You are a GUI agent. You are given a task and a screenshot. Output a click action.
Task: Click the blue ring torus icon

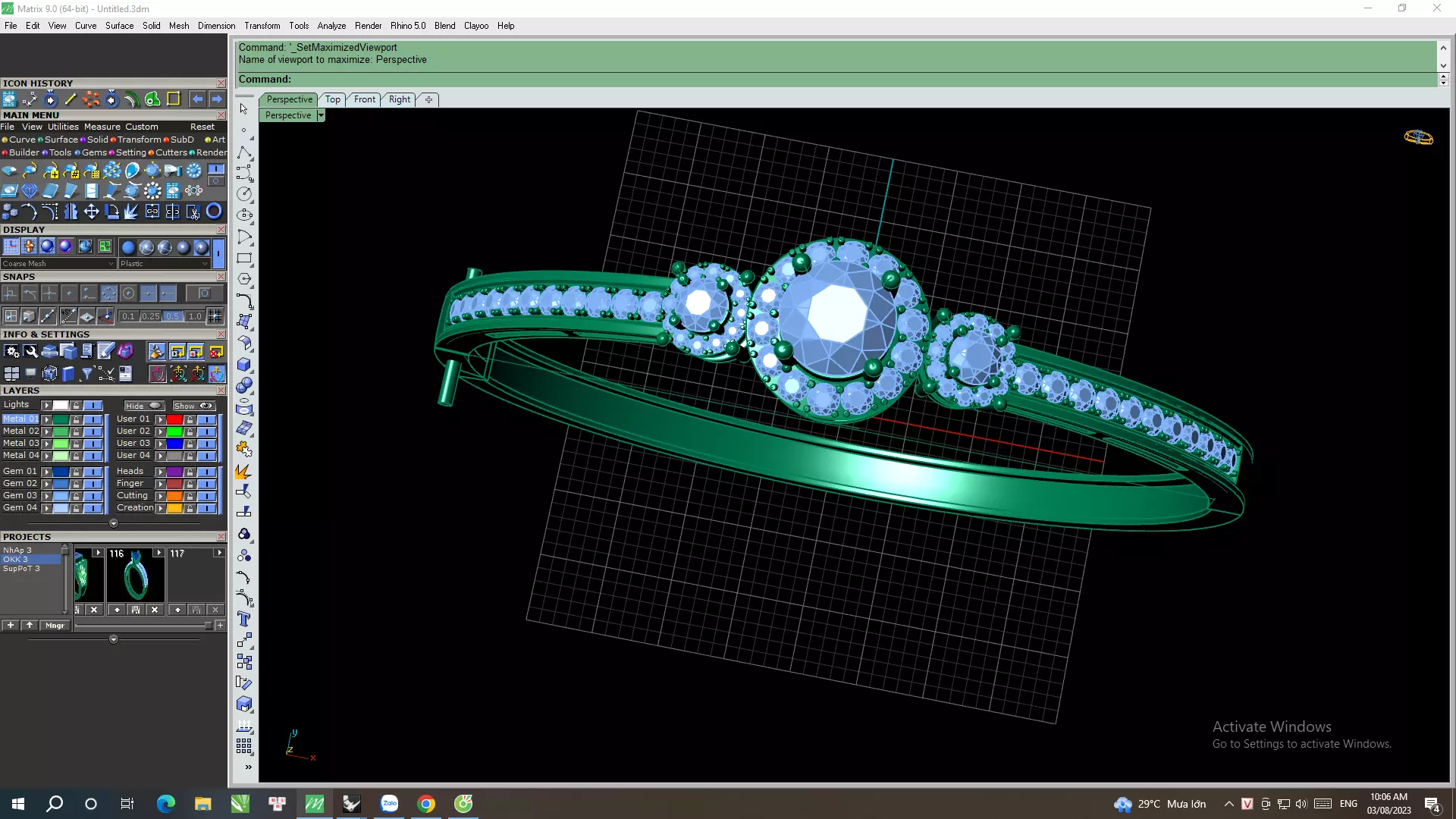pos(214,212)
